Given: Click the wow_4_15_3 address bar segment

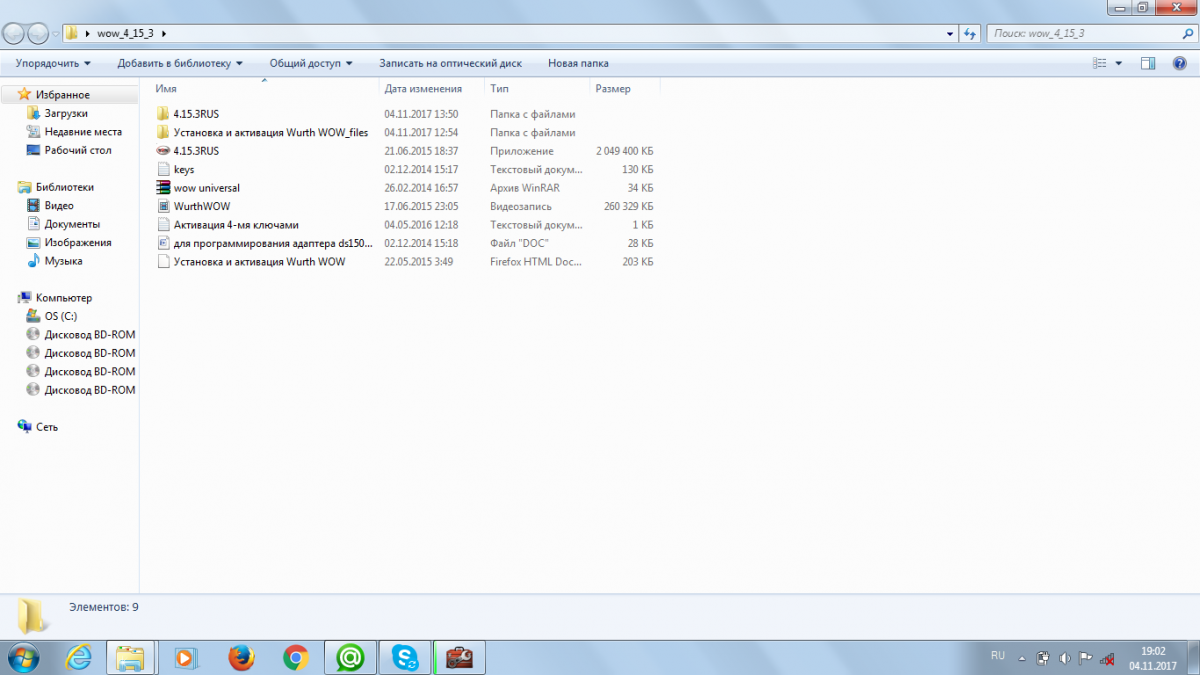Looking at the screenshot, I should point(125,34).
